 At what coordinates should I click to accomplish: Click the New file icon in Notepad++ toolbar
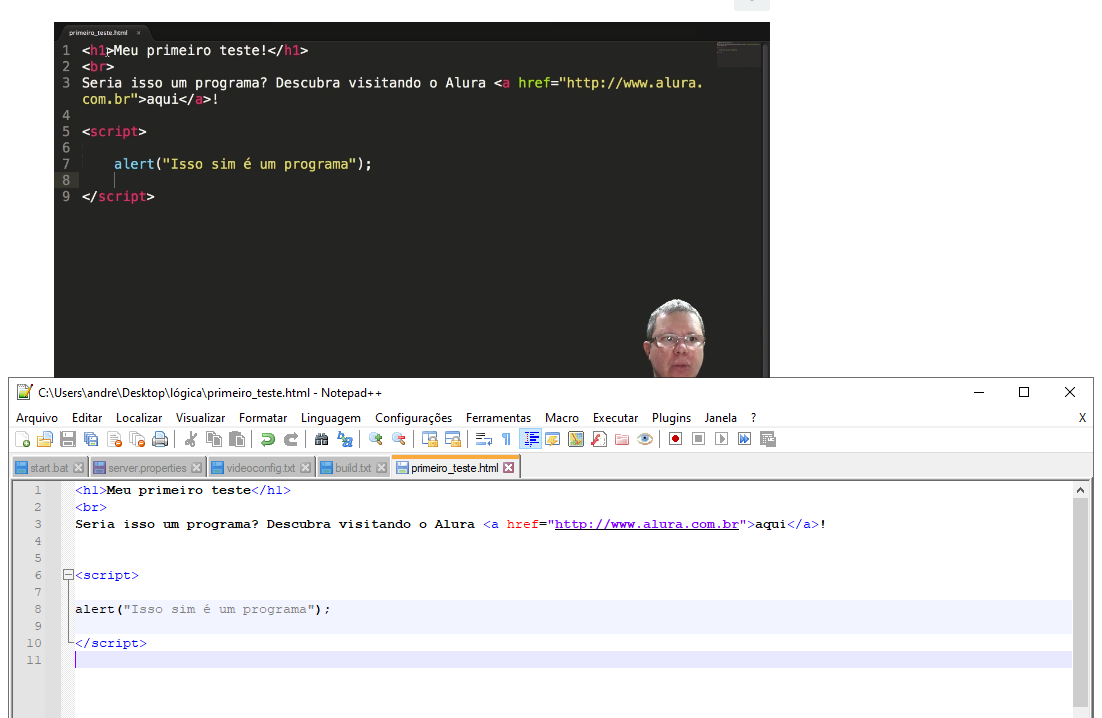pyautogui.click(x=22, y=439)
